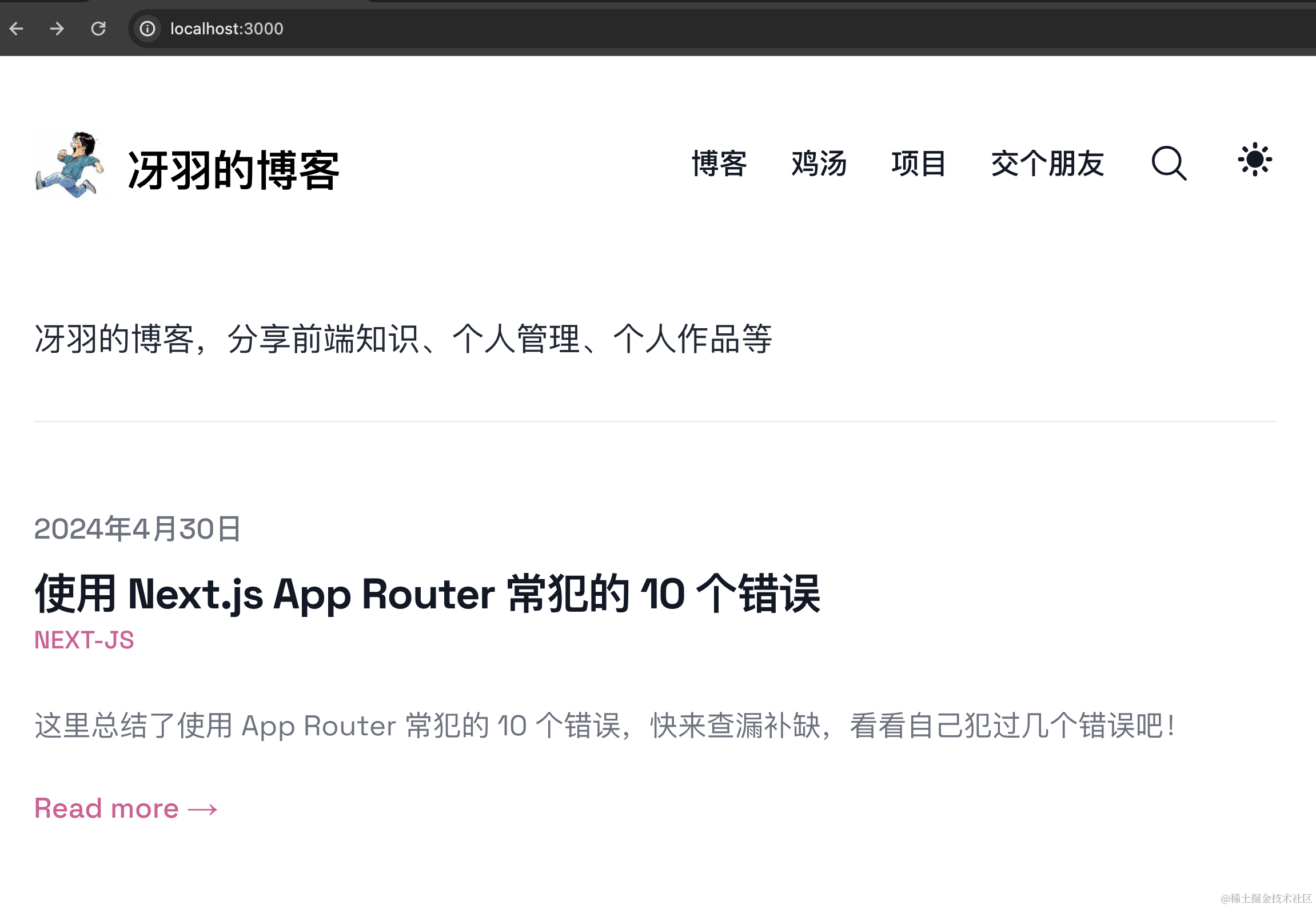
Task: Click the site info icon in address bar
Action: (147, 29)
